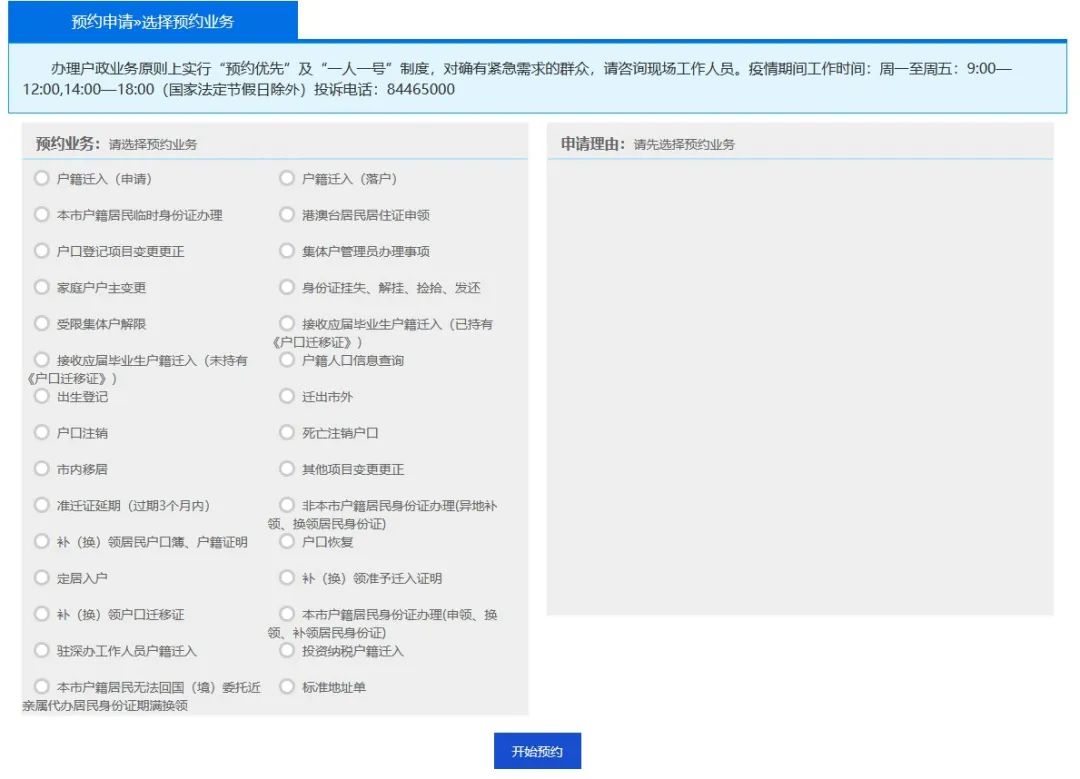Click the 预约业务 heading text

68,144
